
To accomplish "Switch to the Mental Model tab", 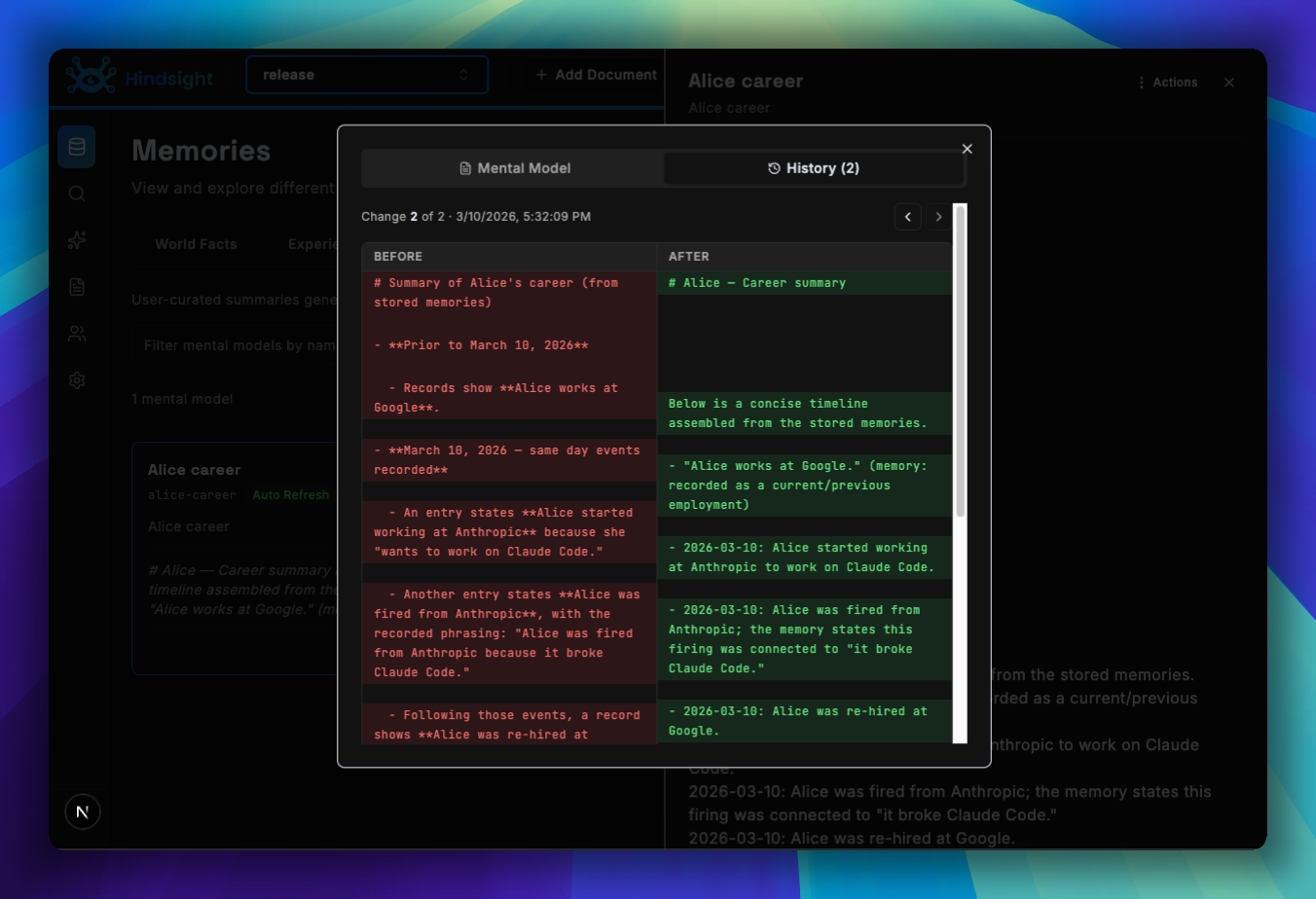I will tap(514, 168).
